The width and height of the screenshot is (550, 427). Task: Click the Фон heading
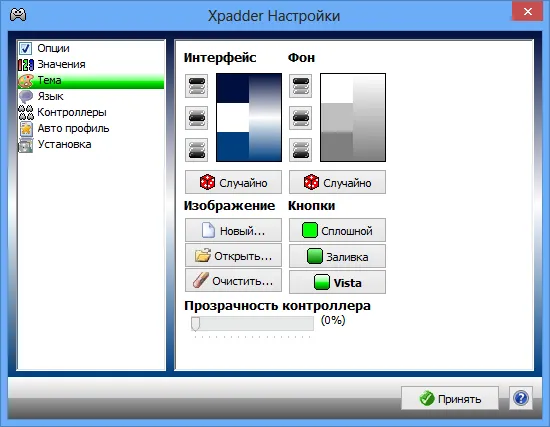(301, 58)
